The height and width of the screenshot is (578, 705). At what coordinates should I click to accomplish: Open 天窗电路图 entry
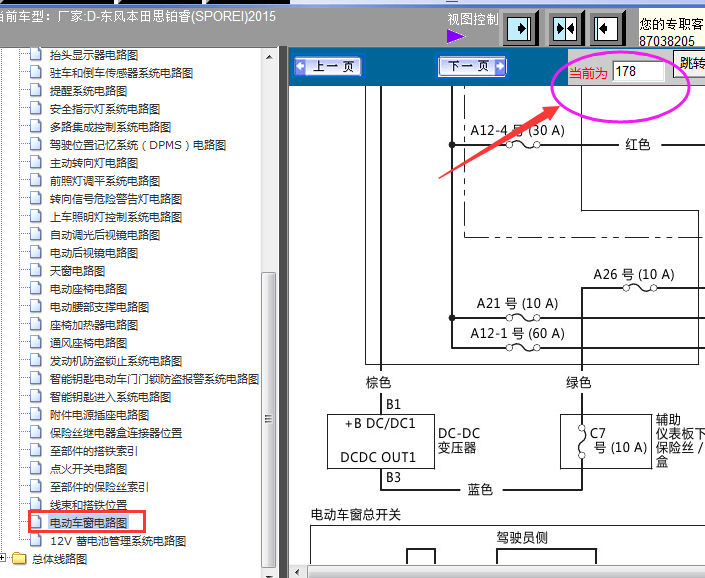pyautogui.click(x=77, y=271)
